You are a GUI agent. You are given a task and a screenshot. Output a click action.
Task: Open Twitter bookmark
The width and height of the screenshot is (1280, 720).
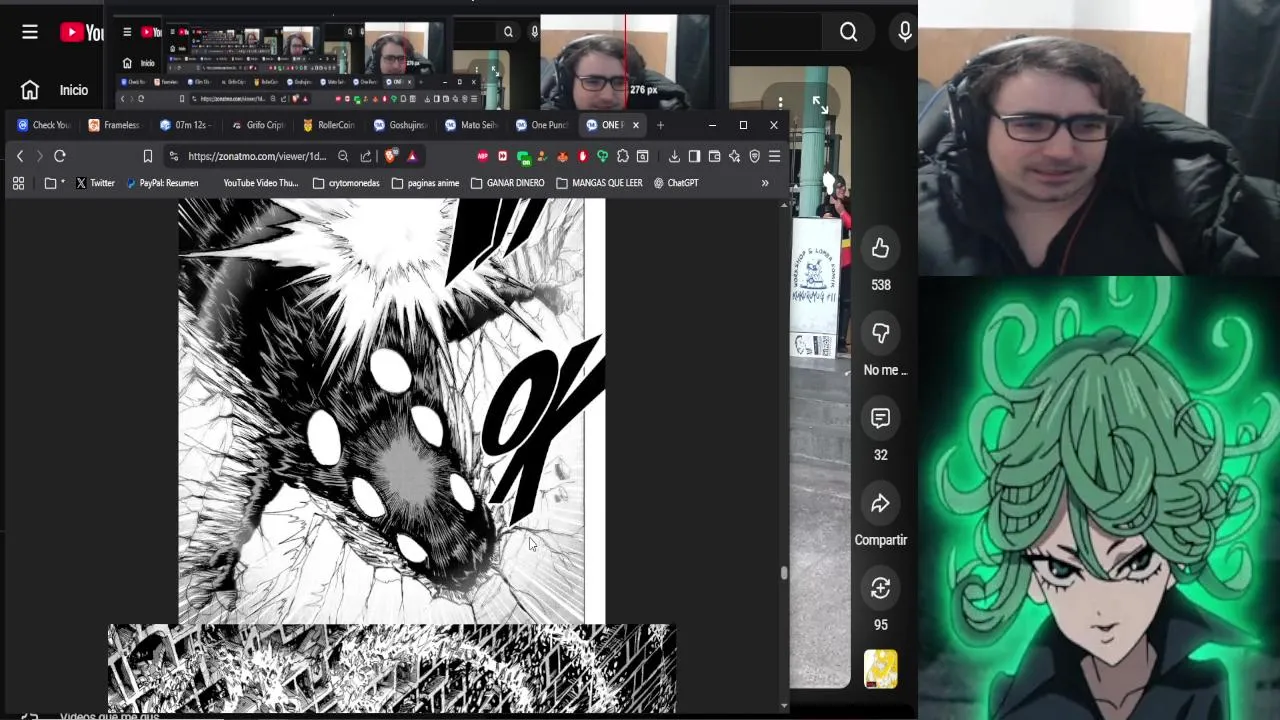tap(95, 183)
